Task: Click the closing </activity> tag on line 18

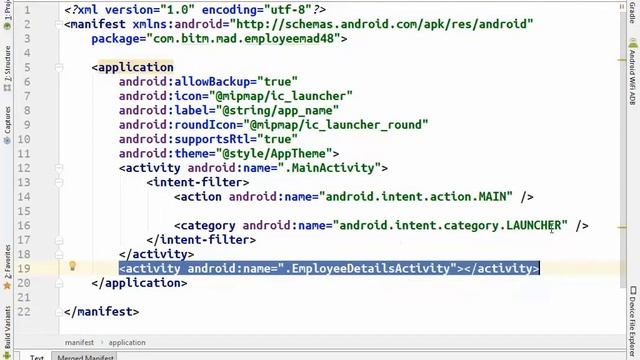Action: point(156,254)
